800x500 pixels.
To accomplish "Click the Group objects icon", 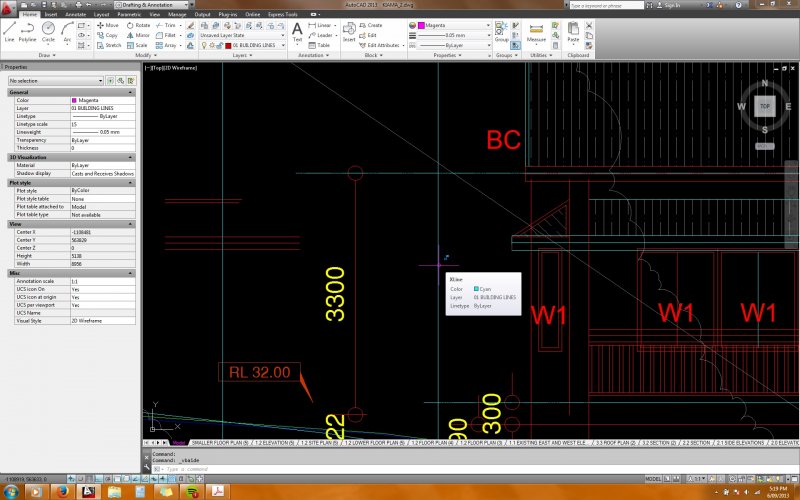I will (x=502, y=30).
